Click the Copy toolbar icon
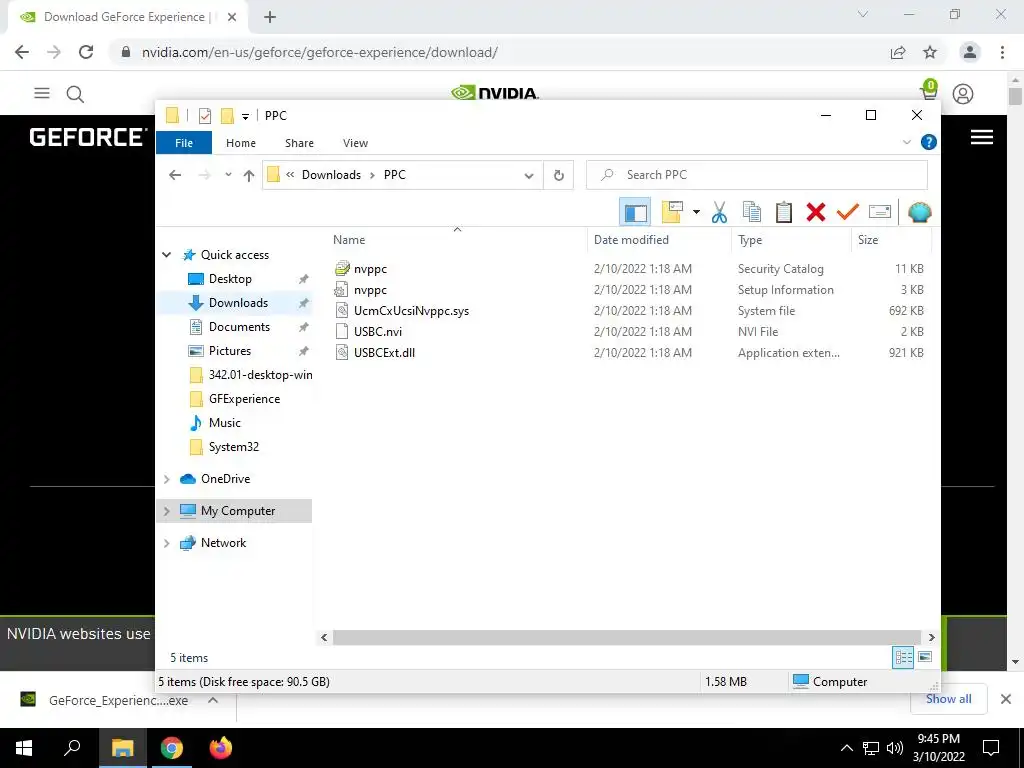Image resolution: width=1024 pixels, height=768 pixels. 752,212
